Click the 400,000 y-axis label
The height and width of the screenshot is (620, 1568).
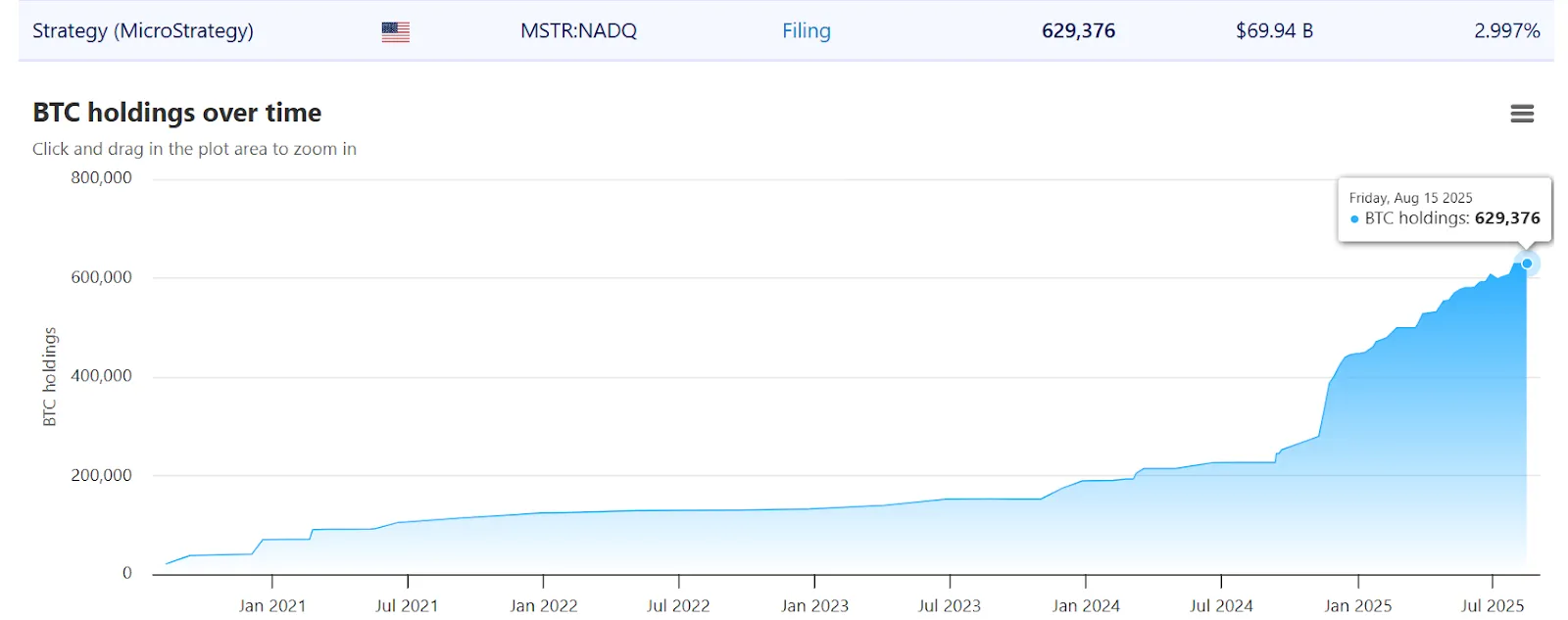coord(101,376)
